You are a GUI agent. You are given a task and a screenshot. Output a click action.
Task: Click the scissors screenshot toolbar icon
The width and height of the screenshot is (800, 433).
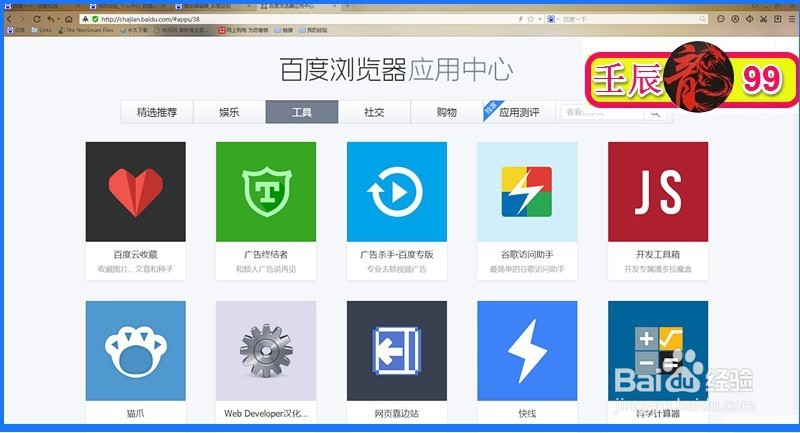tap(763, 19)
